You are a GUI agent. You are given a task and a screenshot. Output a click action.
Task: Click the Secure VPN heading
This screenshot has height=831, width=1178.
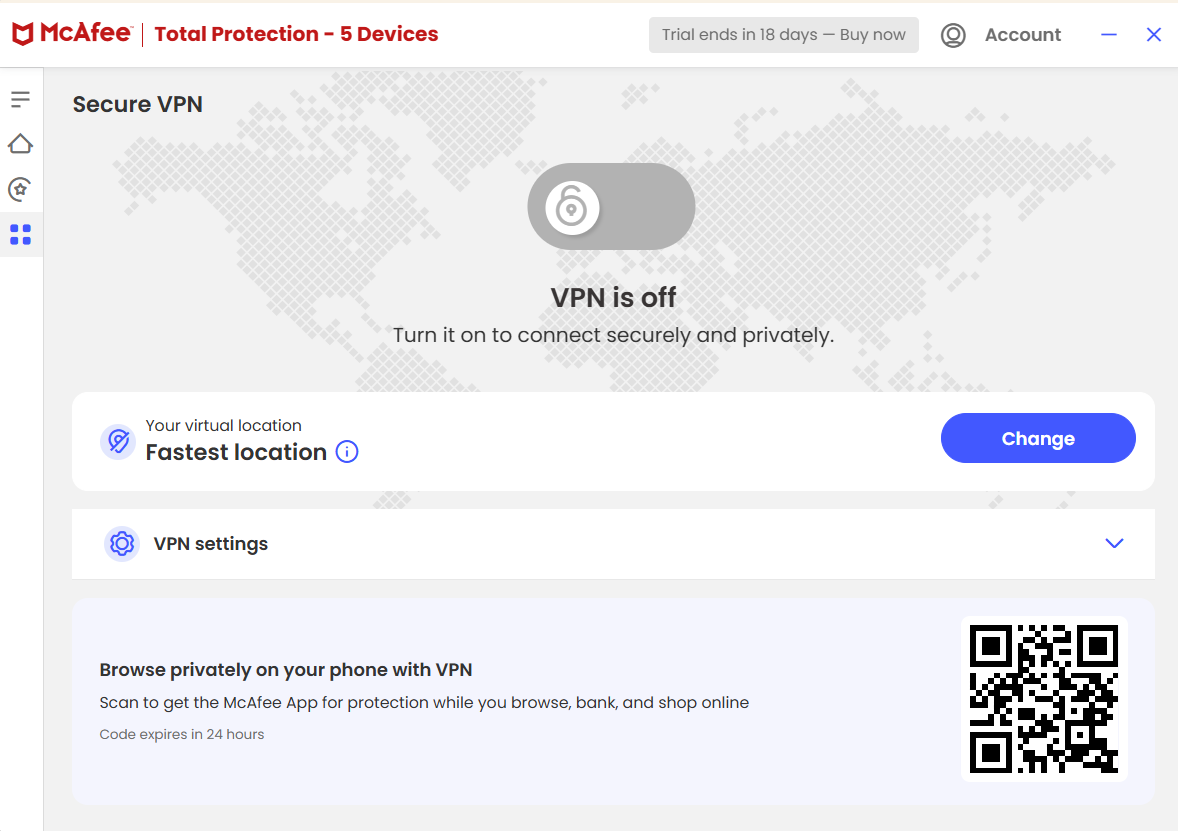point(137,104)
